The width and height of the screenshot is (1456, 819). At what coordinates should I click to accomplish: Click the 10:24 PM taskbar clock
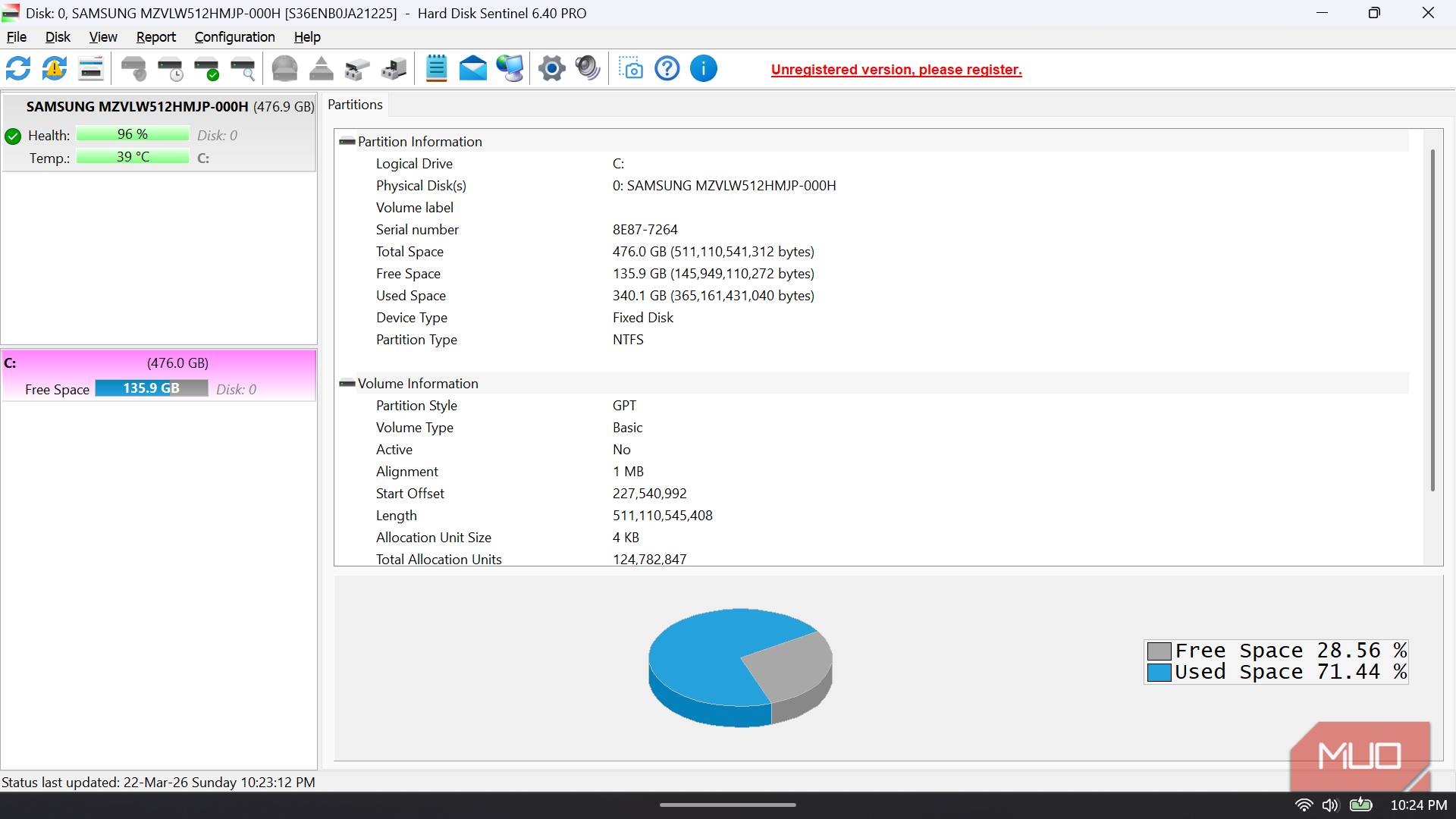pyautogui.click(x=1419, y=805)
